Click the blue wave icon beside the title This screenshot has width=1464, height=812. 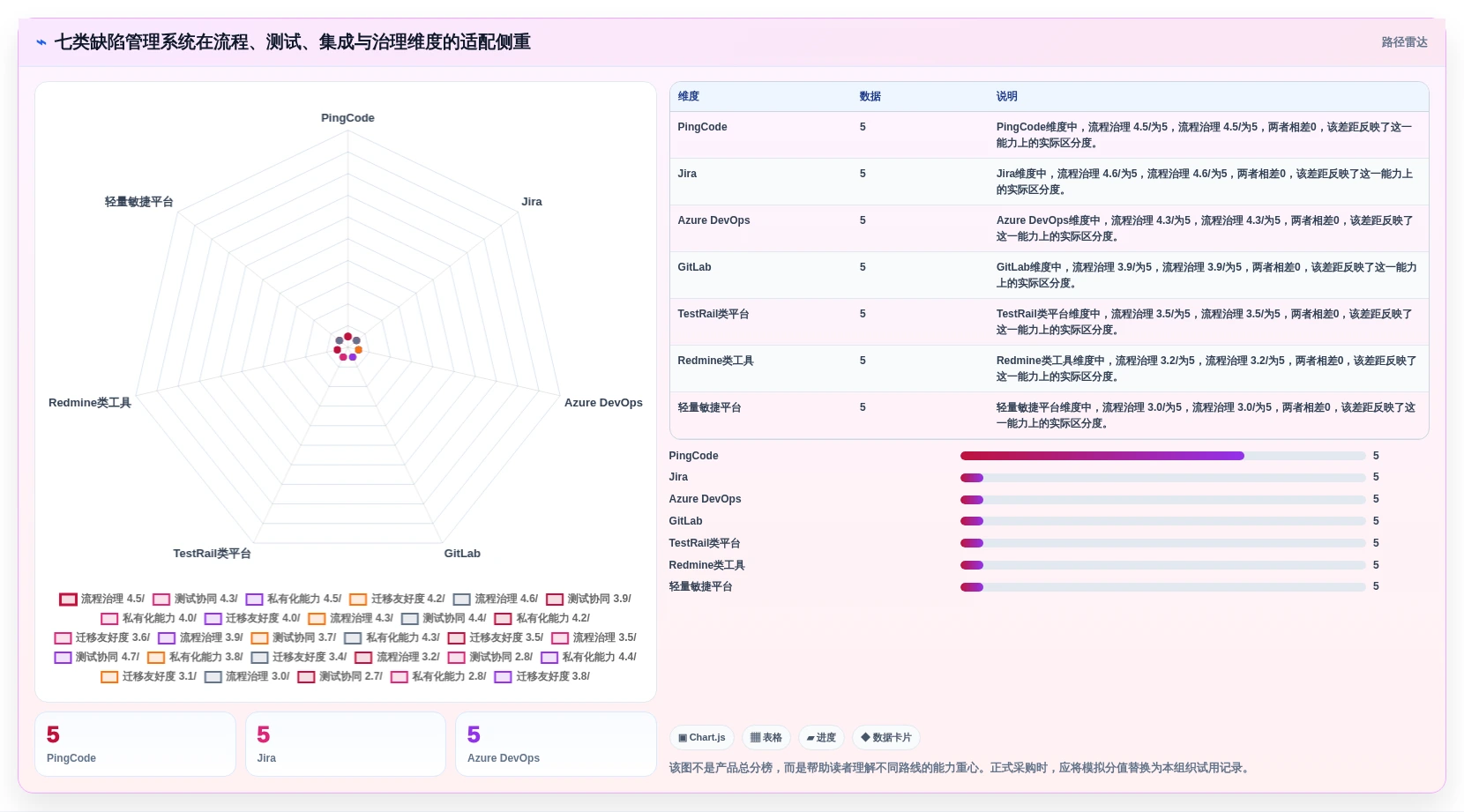coord(41,42)
